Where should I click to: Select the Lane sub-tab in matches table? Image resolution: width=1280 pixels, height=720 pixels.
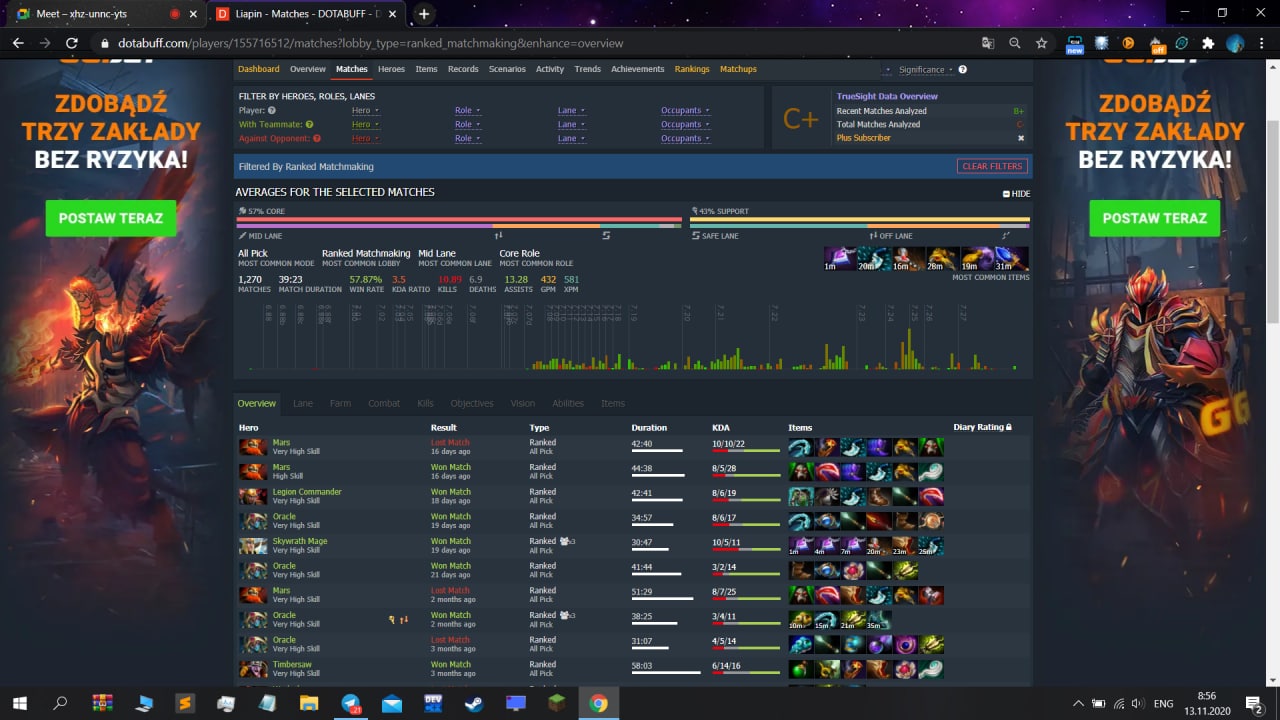[303, 404]
